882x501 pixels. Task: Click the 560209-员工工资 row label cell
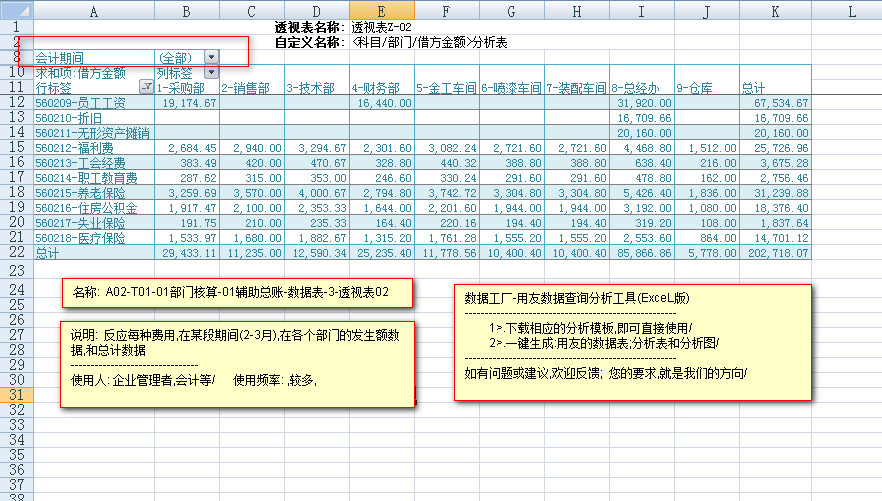(x=80, y=103)
